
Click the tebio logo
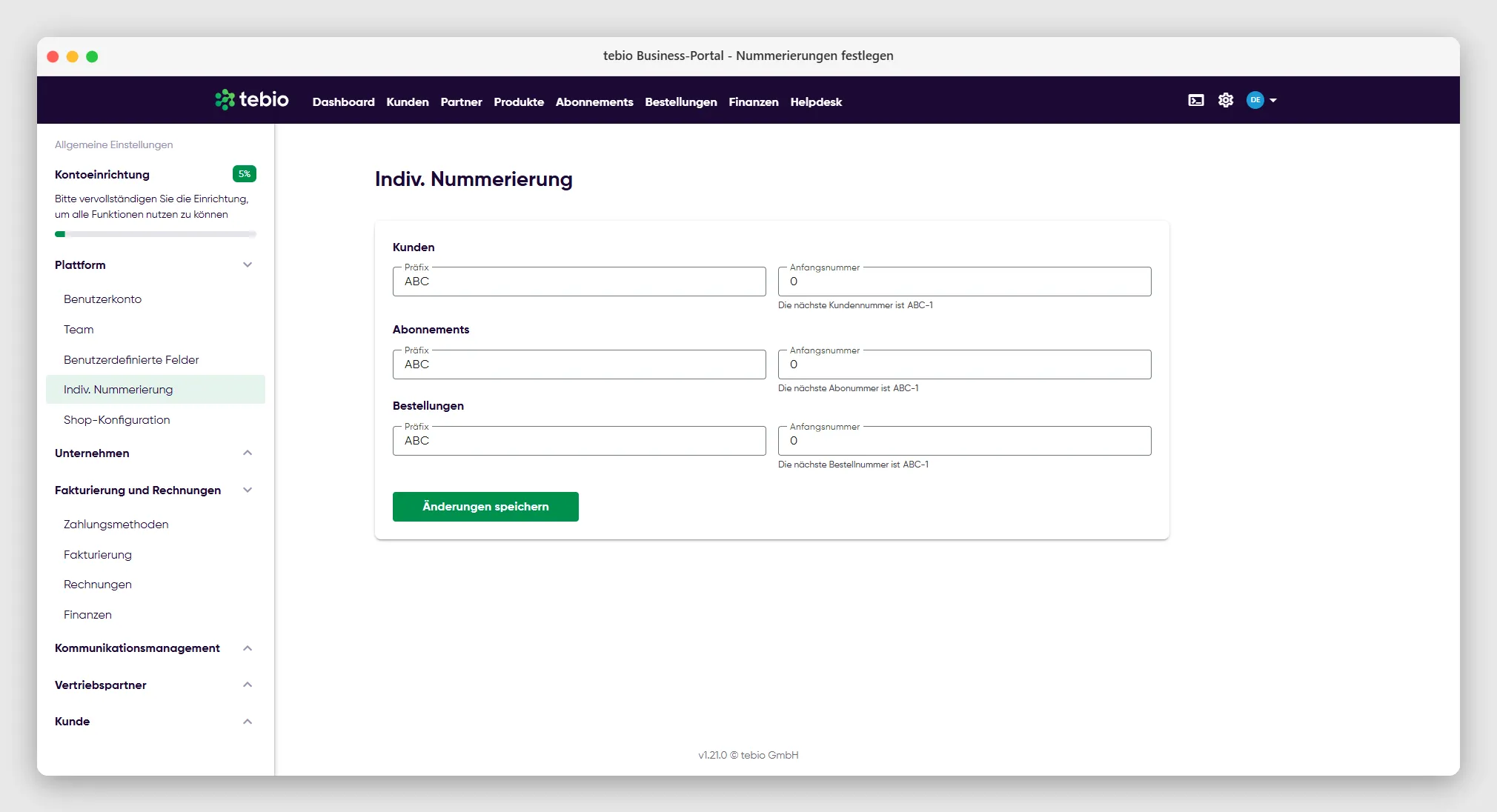tap(252, 100)
